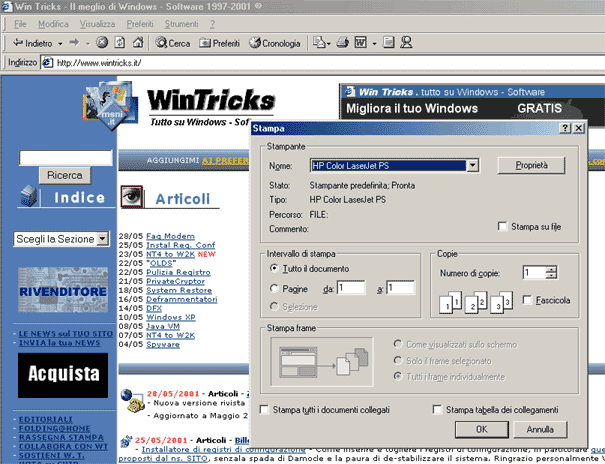Viewport: 605px width, 464px height.
Task: Click the globe telephone icon beside 28/05/2001
Action: (x=132, y=400)
